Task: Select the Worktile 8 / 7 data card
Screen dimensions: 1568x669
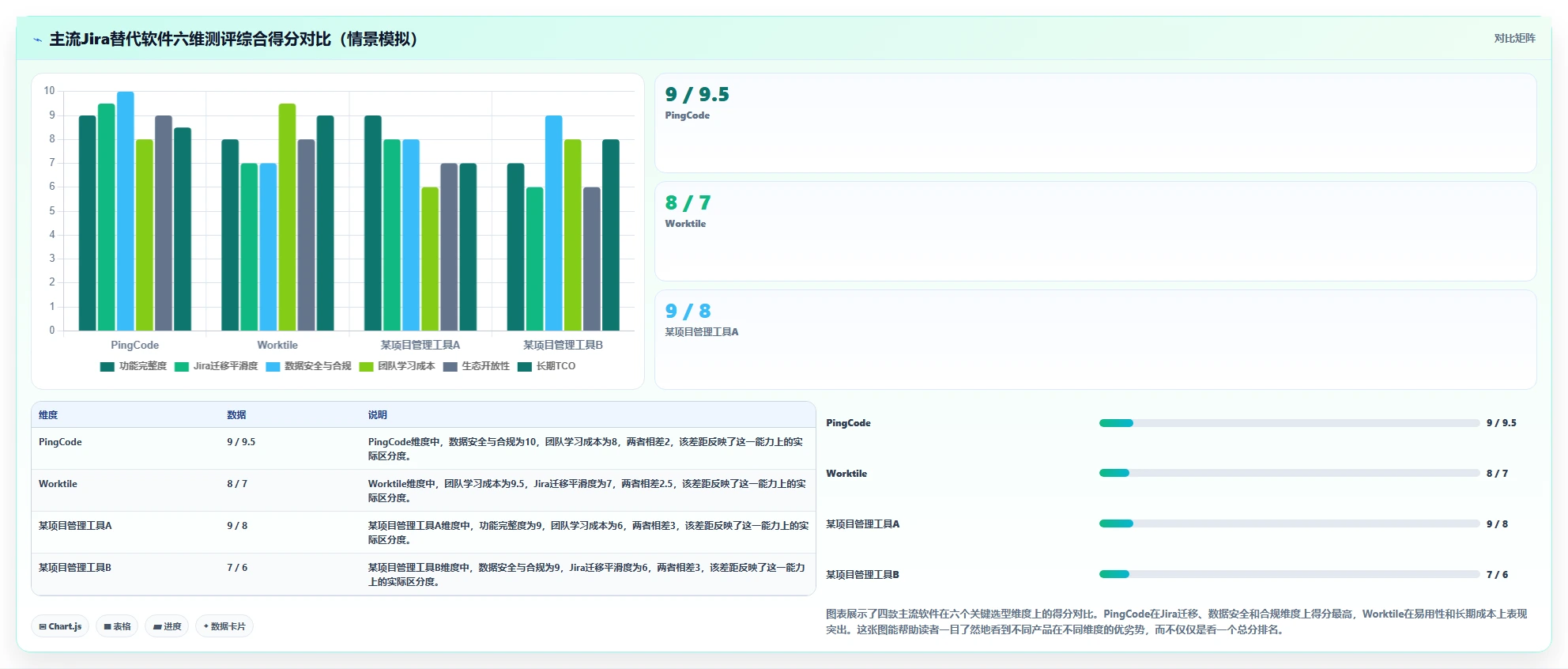Action: point(1095,232)
